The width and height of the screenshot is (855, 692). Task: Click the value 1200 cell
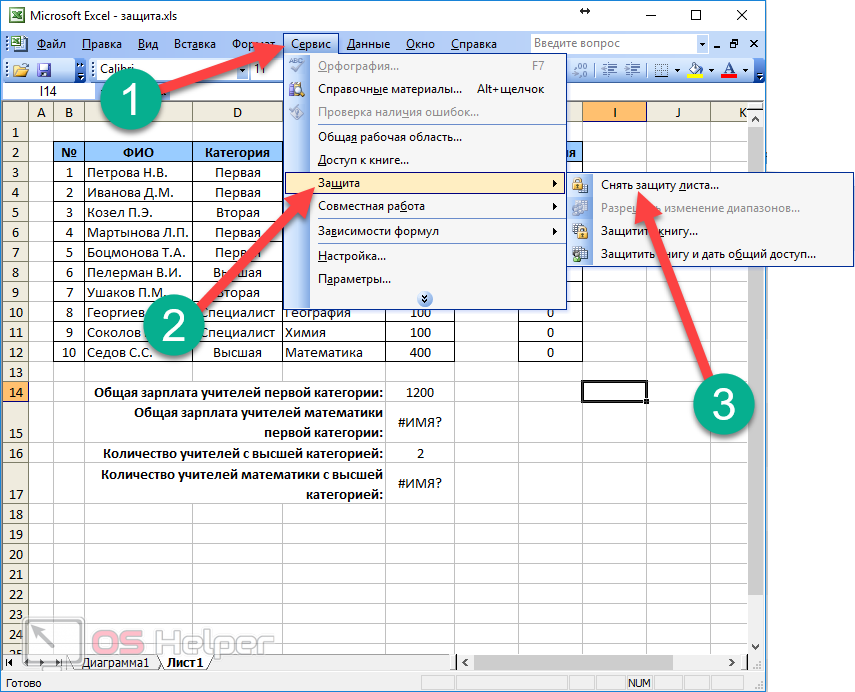pos(420,393)
